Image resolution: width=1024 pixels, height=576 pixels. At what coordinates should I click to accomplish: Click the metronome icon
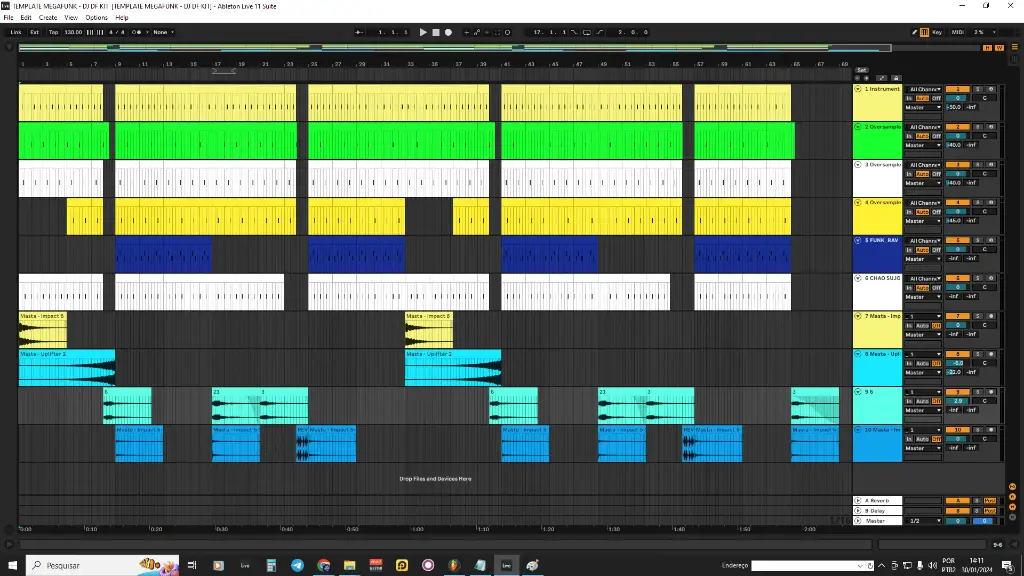[x=136, y=32]
